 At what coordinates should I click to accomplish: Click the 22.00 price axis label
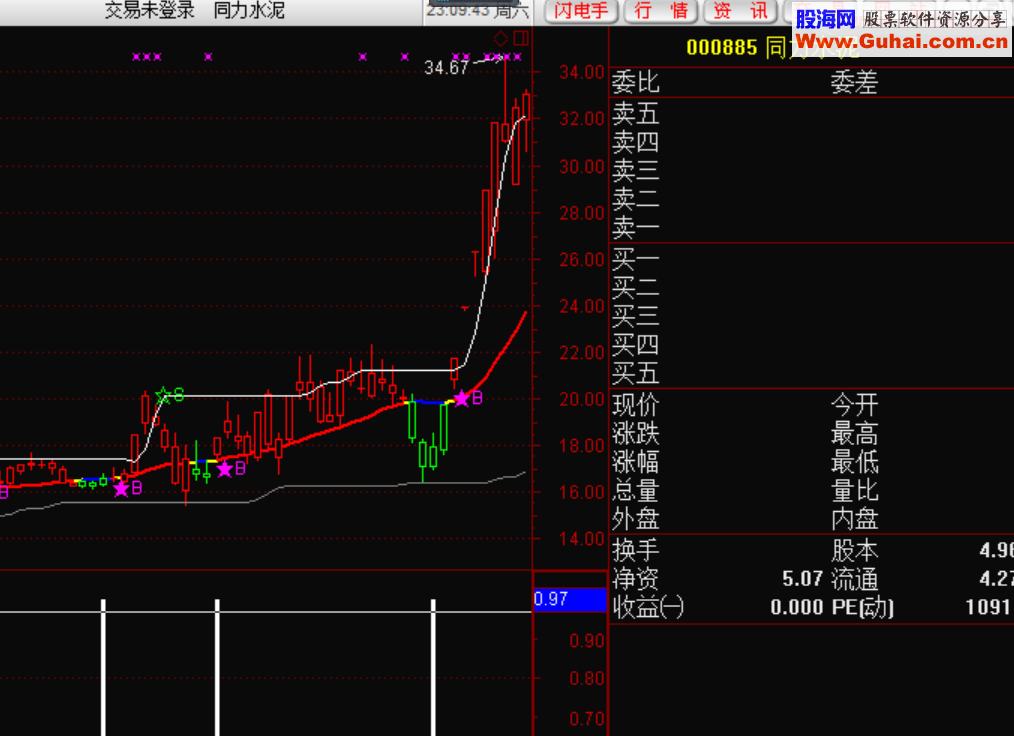click(x=581, y=352)
